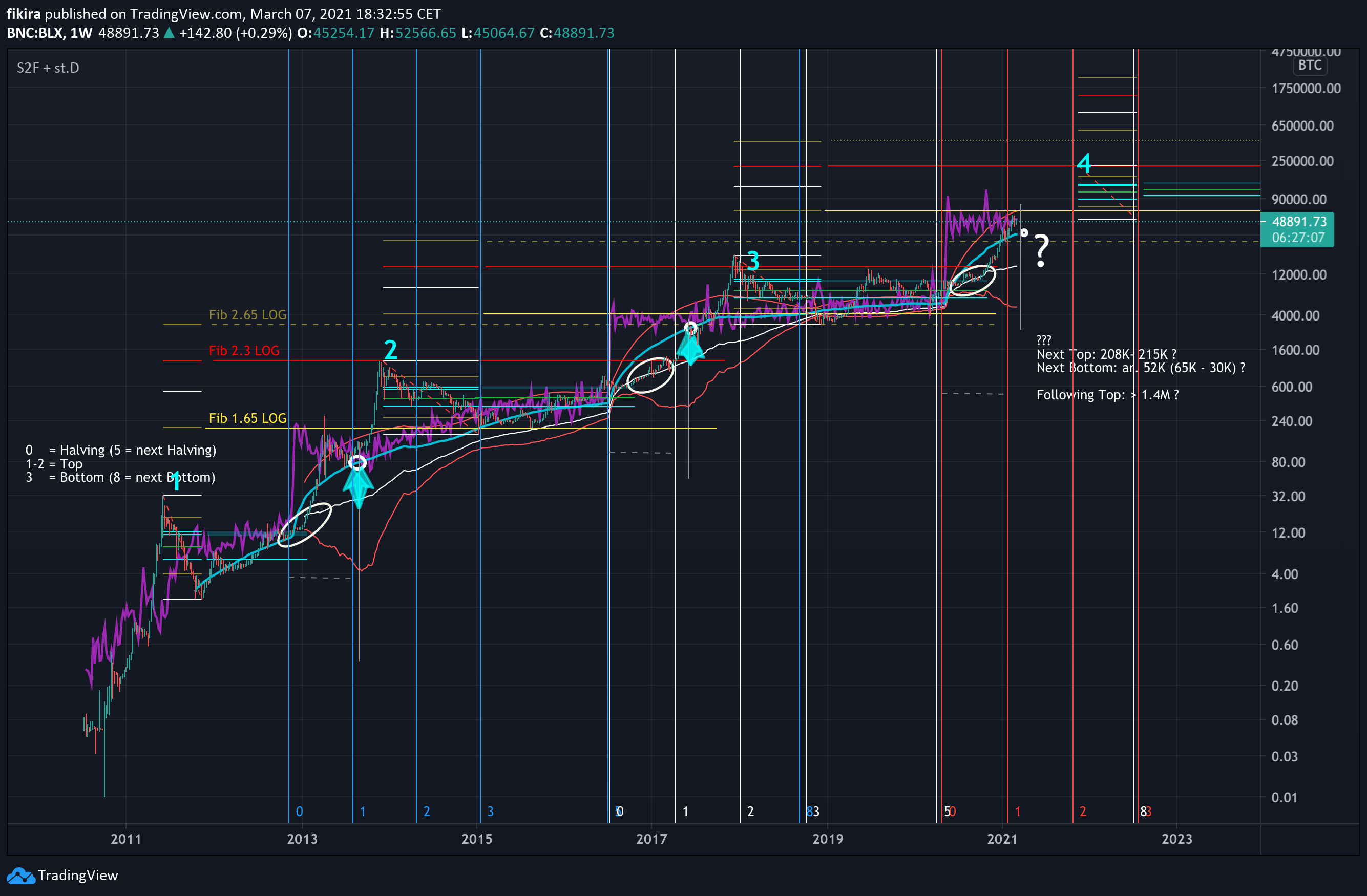Select the '1-2 = Top' legend line
The image size is (1367, 896).
[x=54, y=464]
